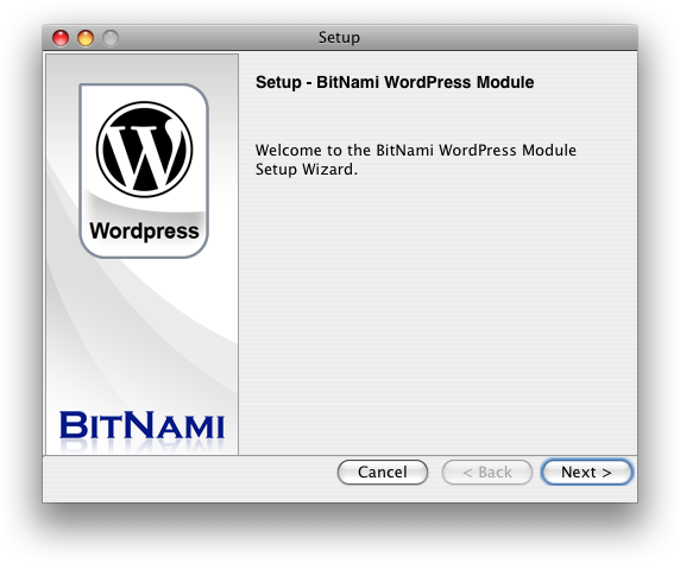Click the WordPress W logo icon
The height and width of the screenshot is (563, 680).
(x=144, y=149)
